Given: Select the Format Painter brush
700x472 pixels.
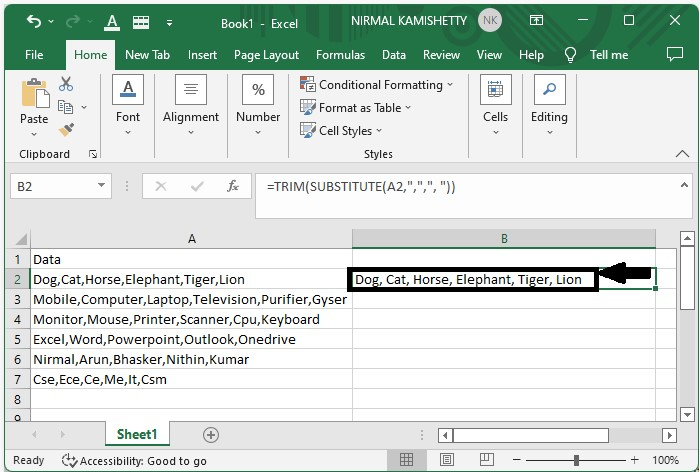Looking at the screenshot, I should [66, 130].
